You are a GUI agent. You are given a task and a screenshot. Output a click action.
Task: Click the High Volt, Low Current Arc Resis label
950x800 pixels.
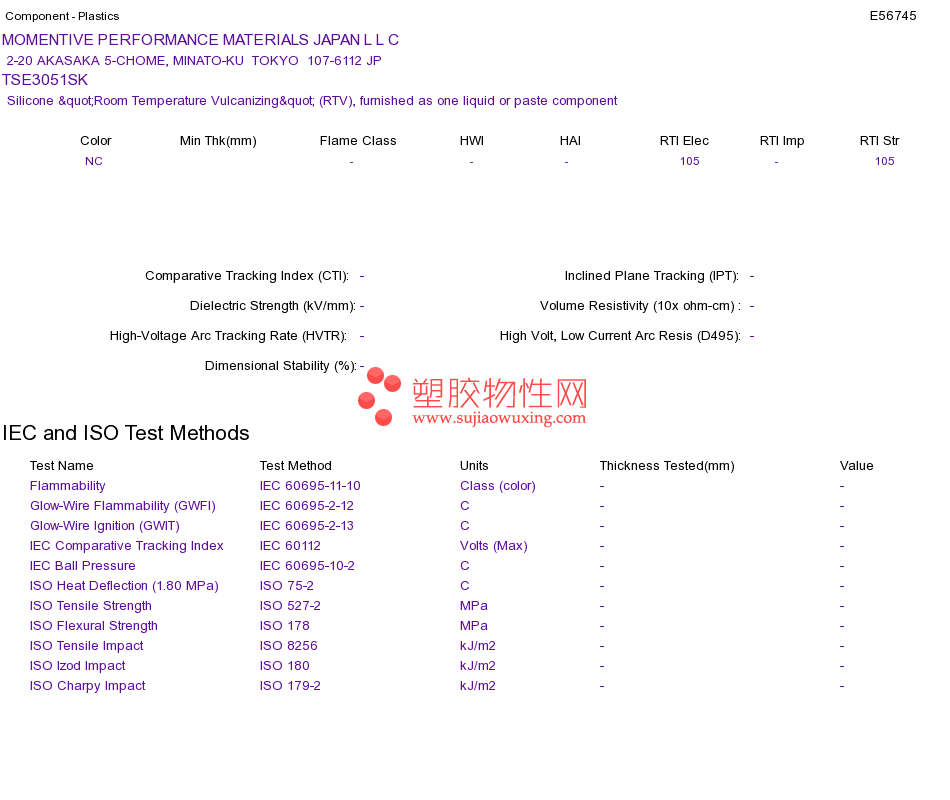point(620,336)
